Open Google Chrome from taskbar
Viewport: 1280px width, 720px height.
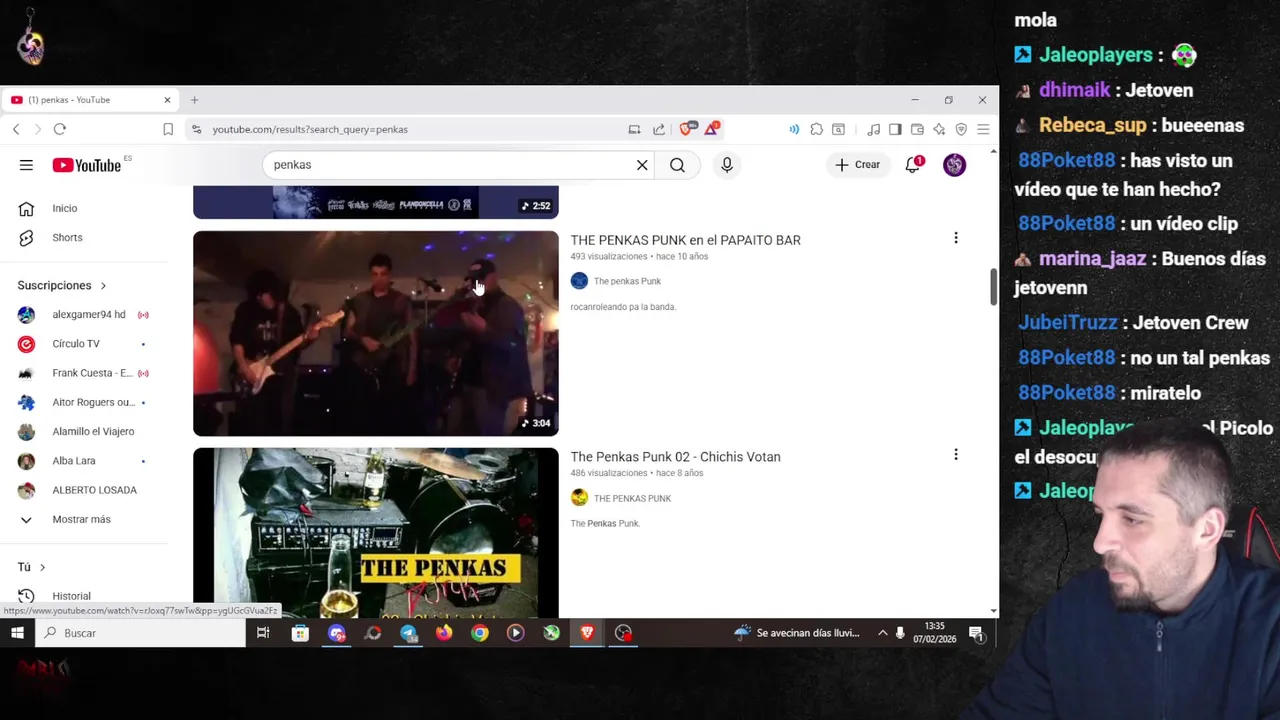click(480, 633)
